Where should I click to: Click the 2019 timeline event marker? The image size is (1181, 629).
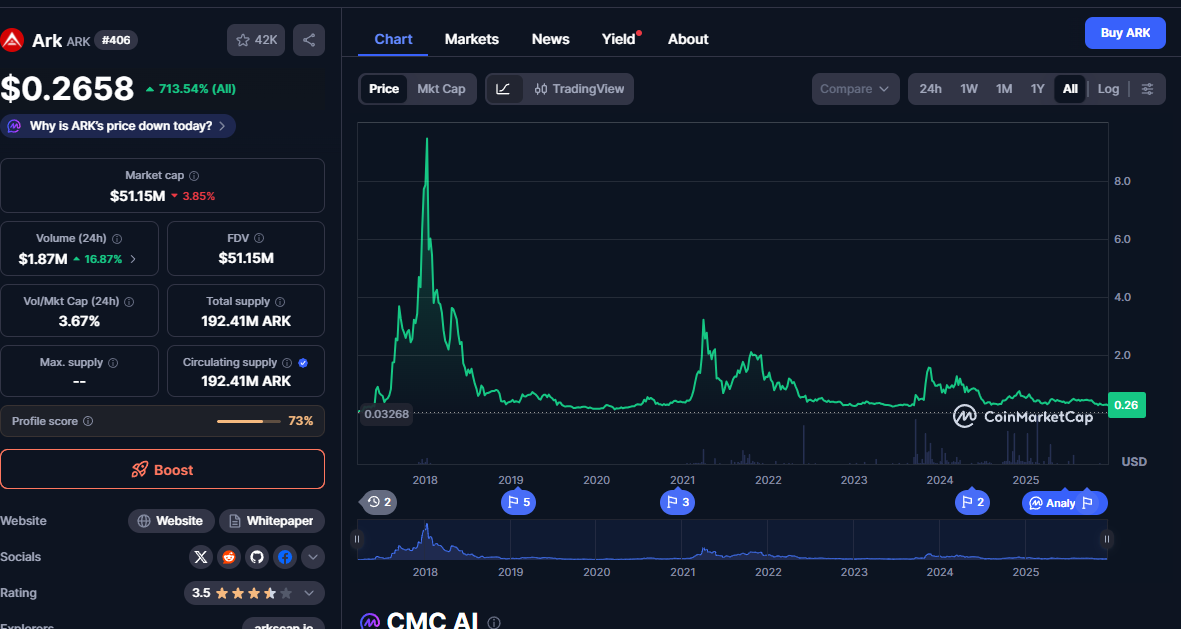(x=517, y=502)
